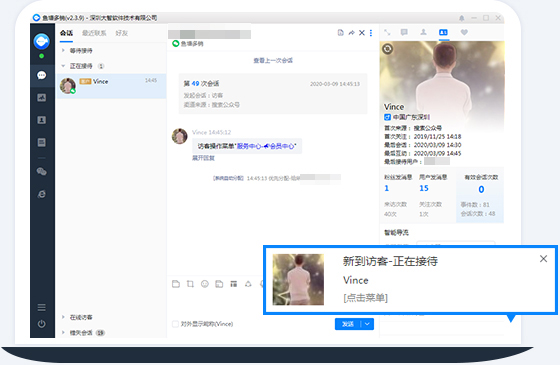This screenshot has height=365, width=560.
Task: Click the 粉丝发消息 count 1
Action: point(386,188)
